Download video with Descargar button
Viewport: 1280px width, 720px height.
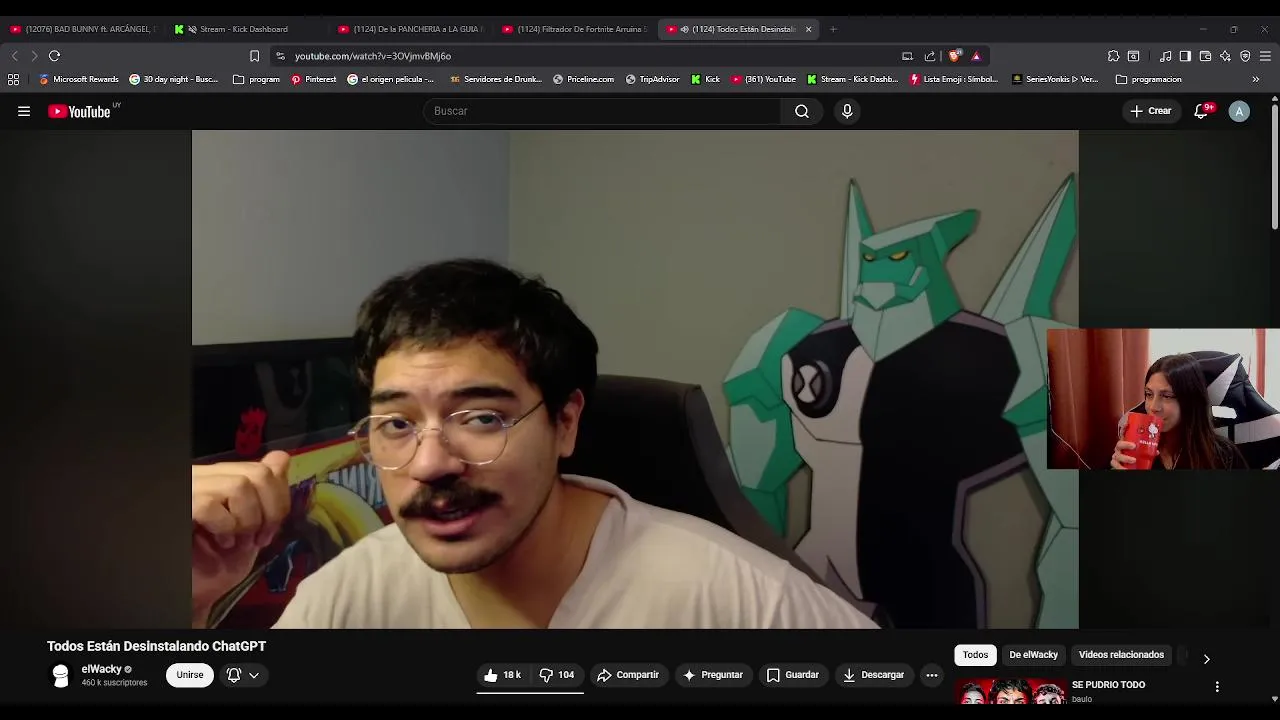[873, 675]
